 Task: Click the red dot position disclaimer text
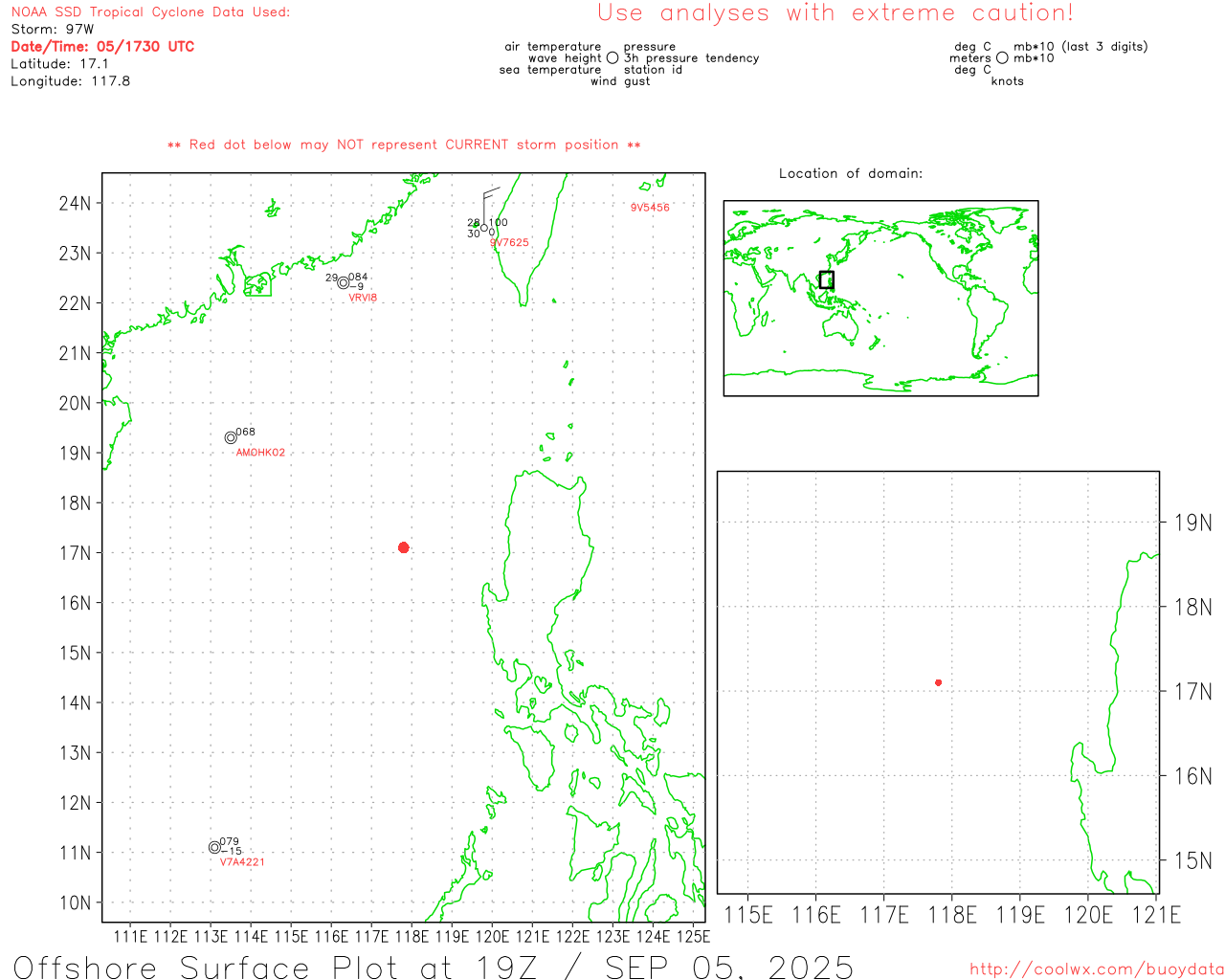click(404, 145)
